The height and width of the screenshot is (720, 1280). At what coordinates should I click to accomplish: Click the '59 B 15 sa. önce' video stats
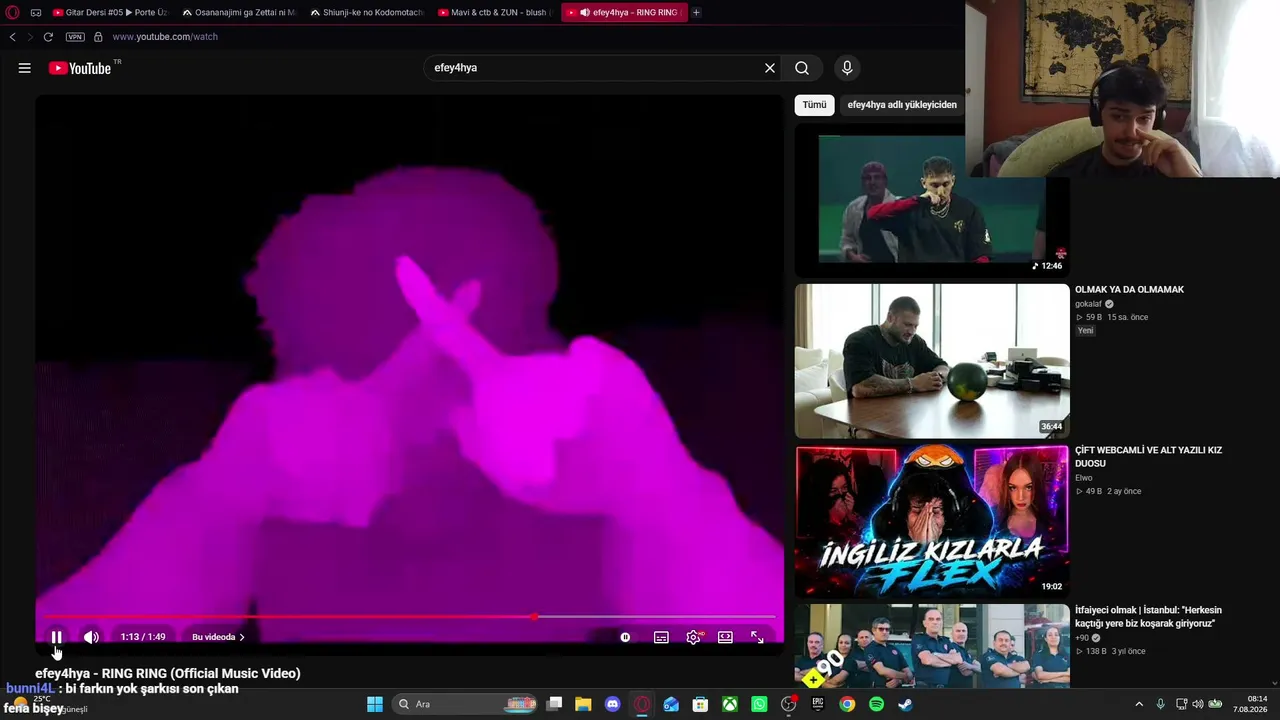pos(1112,318)
